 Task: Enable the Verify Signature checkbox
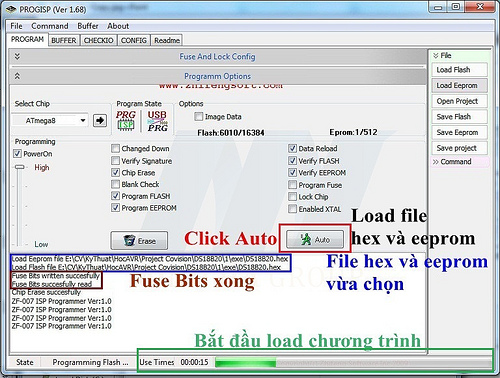click(x=115, y=161)
